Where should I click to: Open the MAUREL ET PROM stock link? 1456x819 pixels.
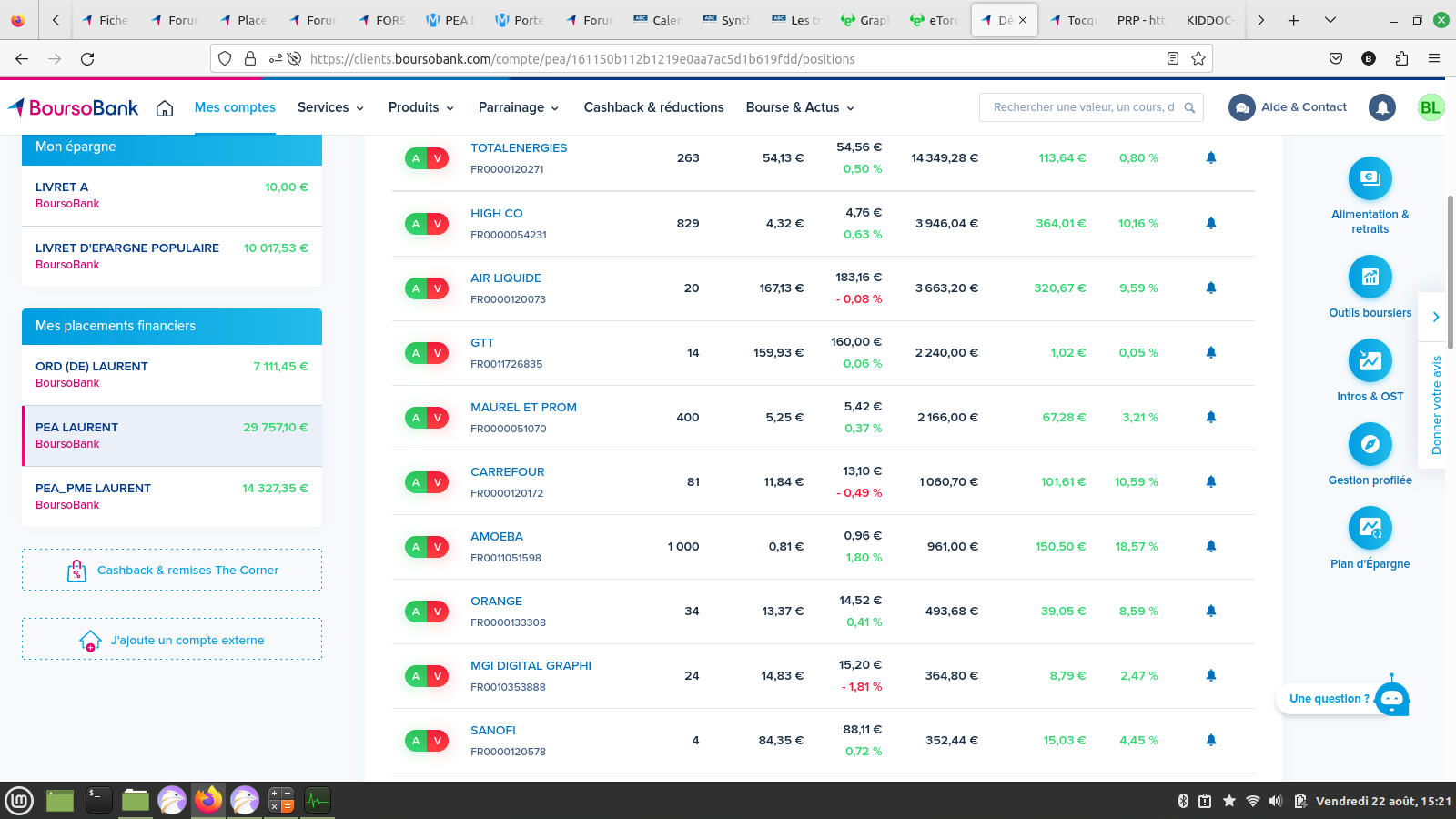pyautogui.click(x=523, y=407)
